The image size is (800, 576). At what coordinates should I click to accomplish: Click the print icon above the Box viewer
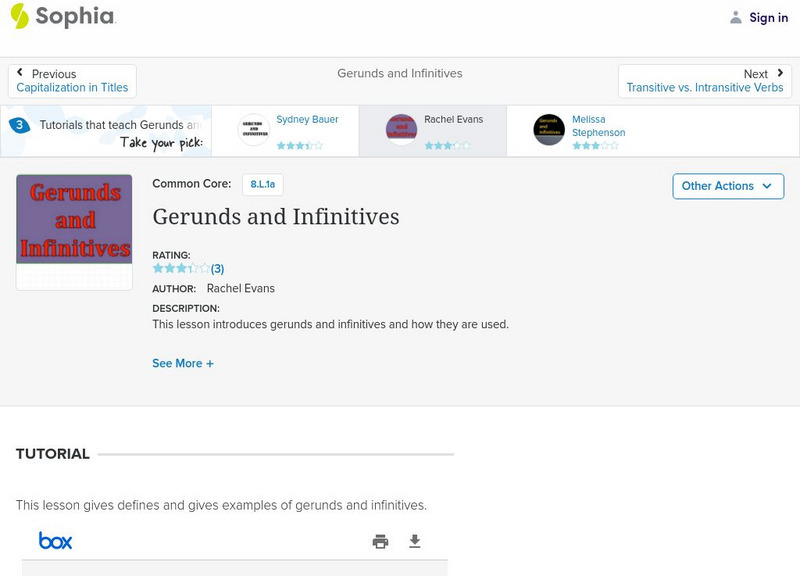380,540
